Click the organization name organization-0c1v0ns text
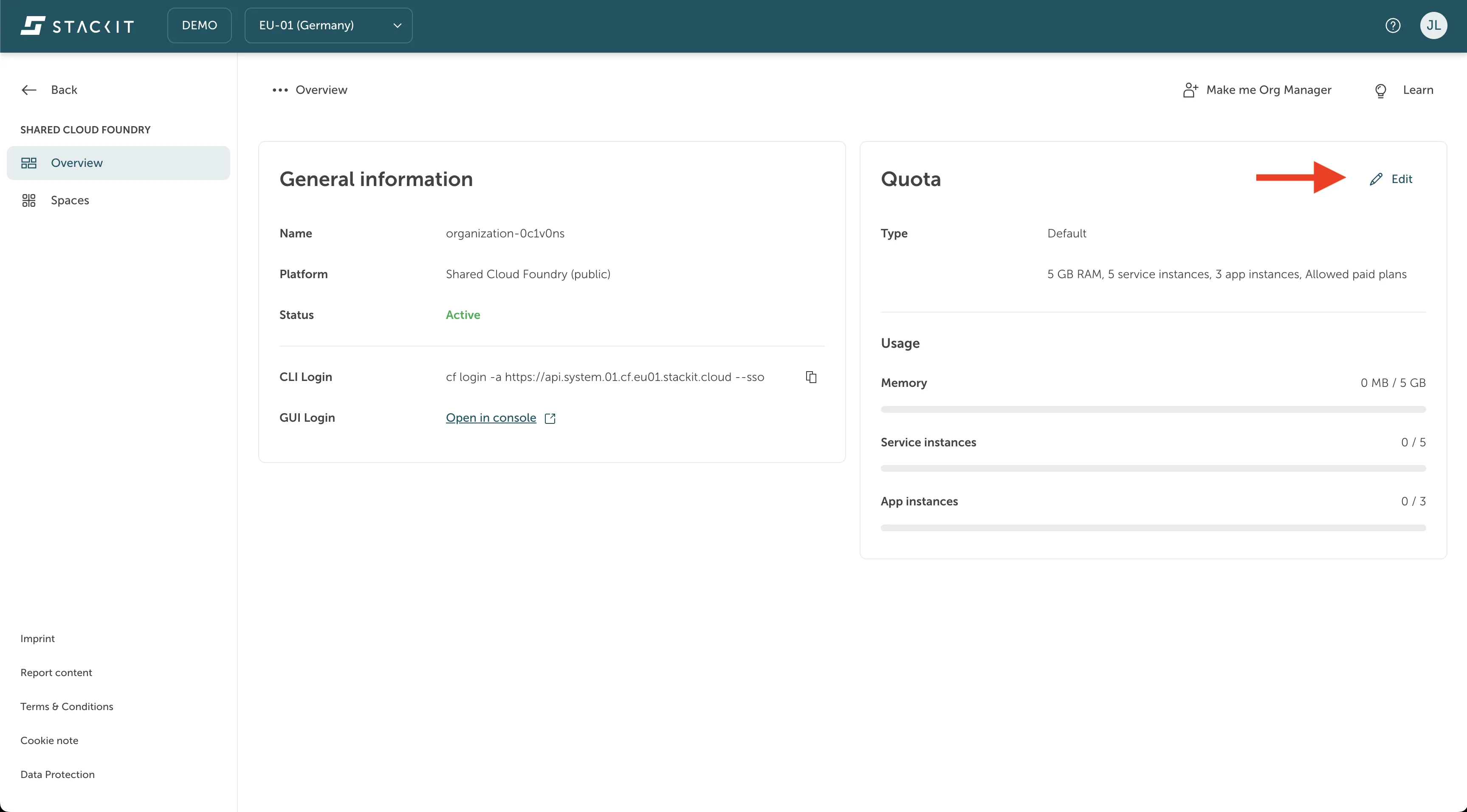This screenshot has width=1467, height=812. click(x=505, y=234)
